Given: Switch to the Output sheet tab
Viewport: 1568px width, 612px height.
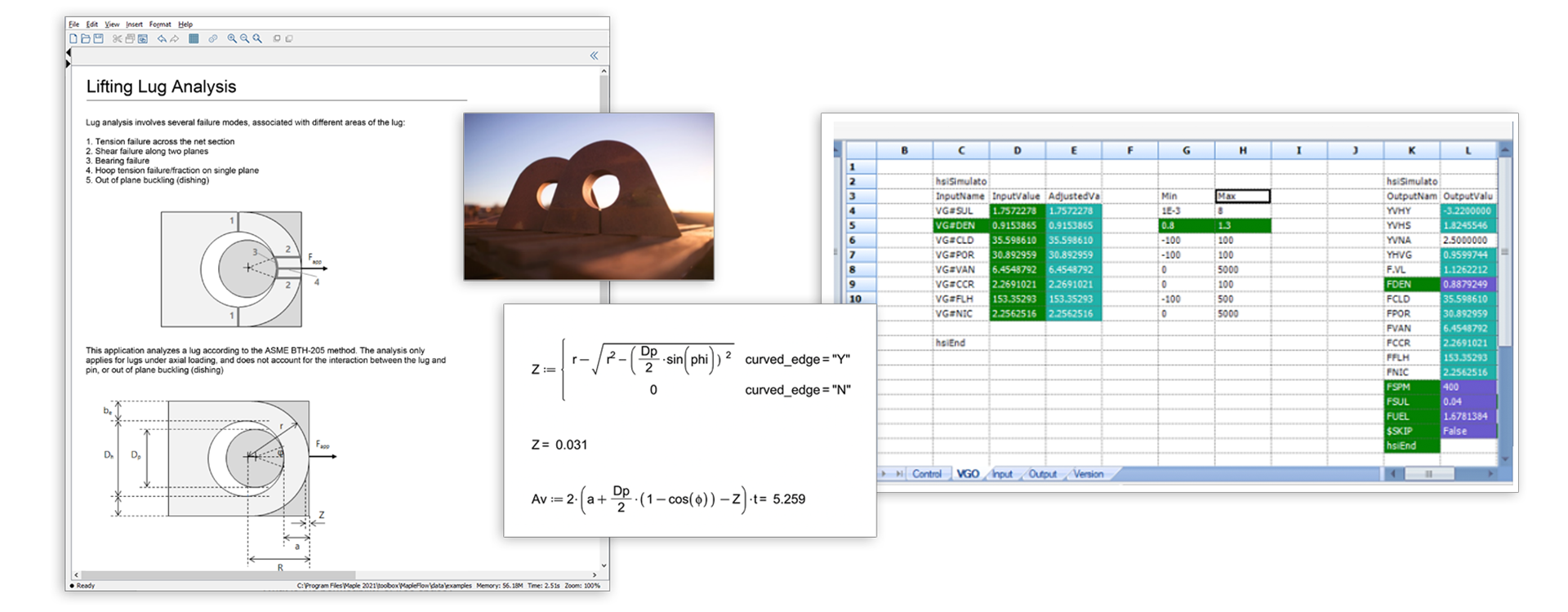Looking at the screenshot, I should [x=1042, y=474].
